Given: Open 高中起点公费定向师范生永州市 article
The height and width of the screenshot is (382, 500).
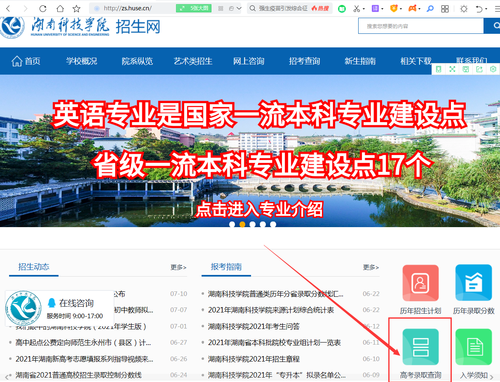Looking at the screenshot, I should [x=83, y=343].
